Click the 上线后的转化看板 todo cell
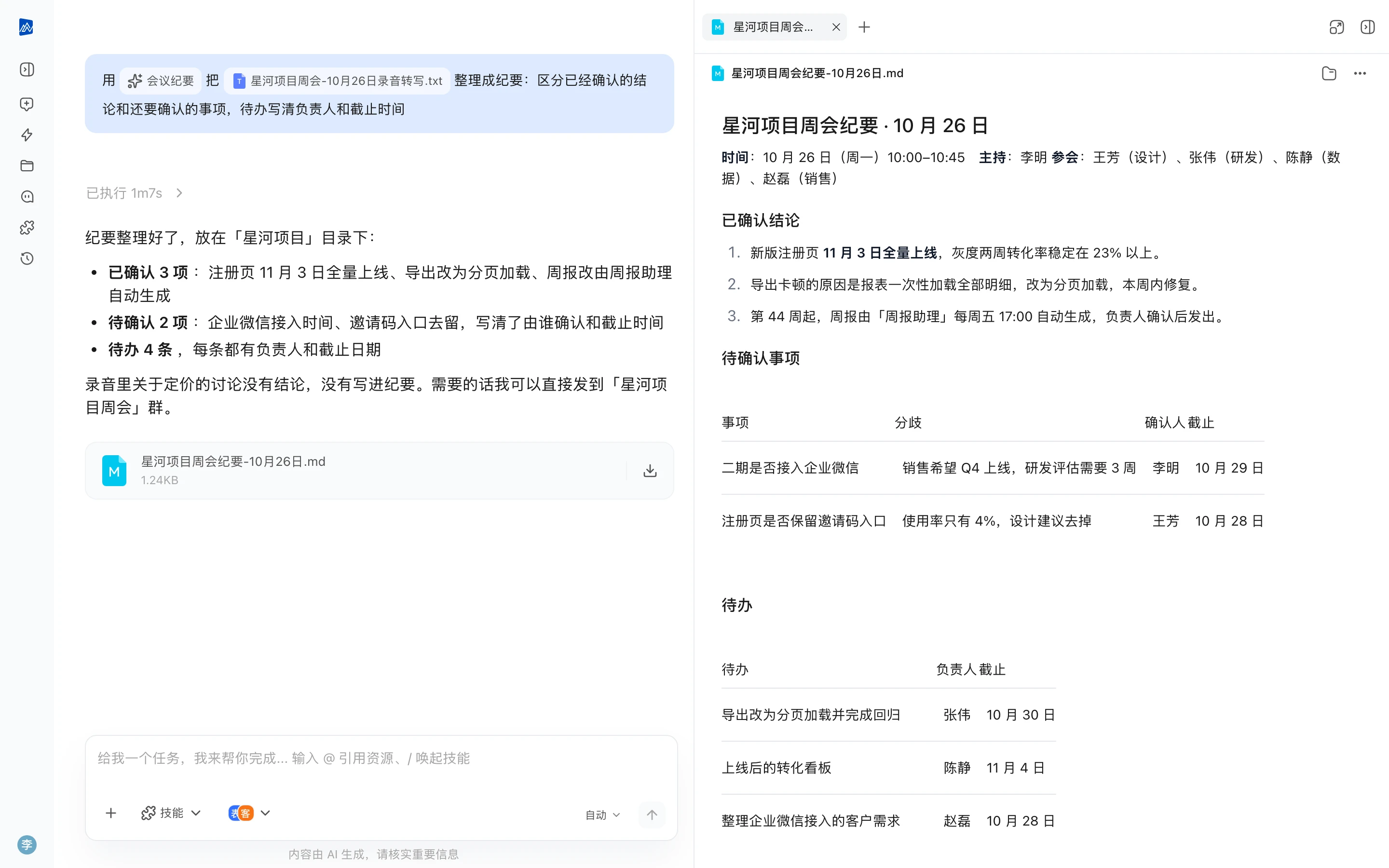This screenshot has width=1389, height=868. click(x=776, y=768)
